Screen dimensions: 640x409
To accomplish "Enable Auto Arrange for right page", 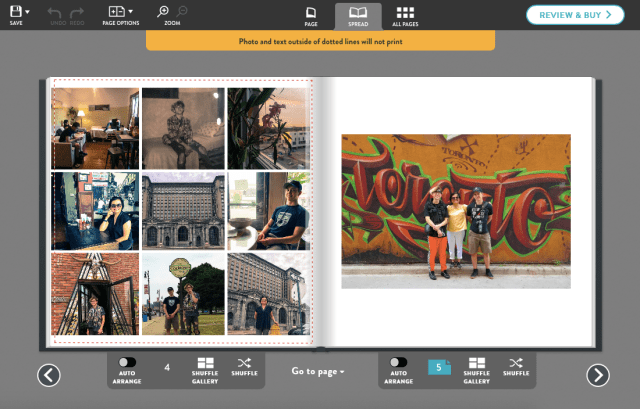I will (x=398, y=363).
